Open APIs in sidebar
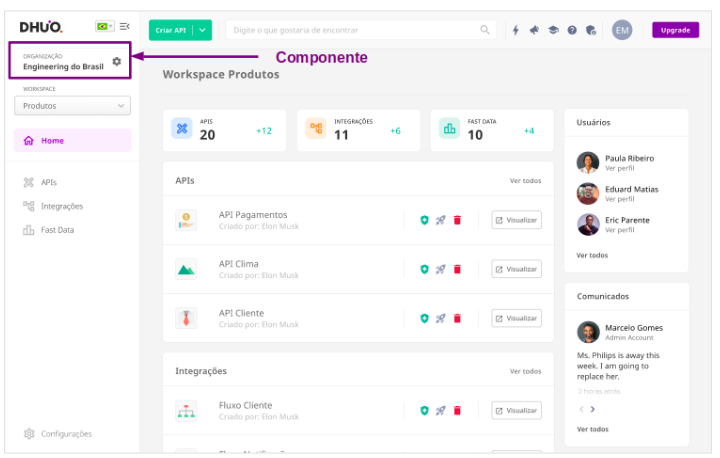Viewport: 720px width, 458px height. [x=40, y=182]
